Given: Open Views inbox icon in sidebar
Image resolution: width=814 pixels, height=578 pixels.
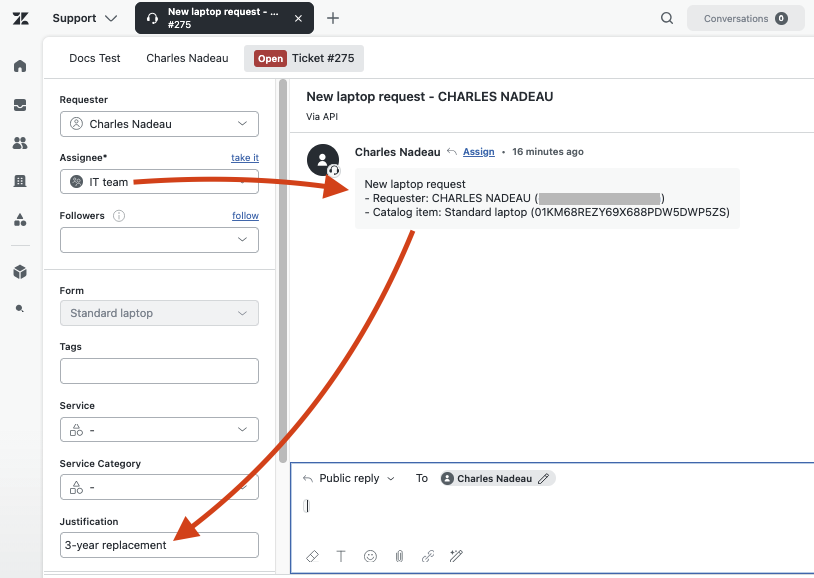Looking at the screenshot, I should click(20, 105).
